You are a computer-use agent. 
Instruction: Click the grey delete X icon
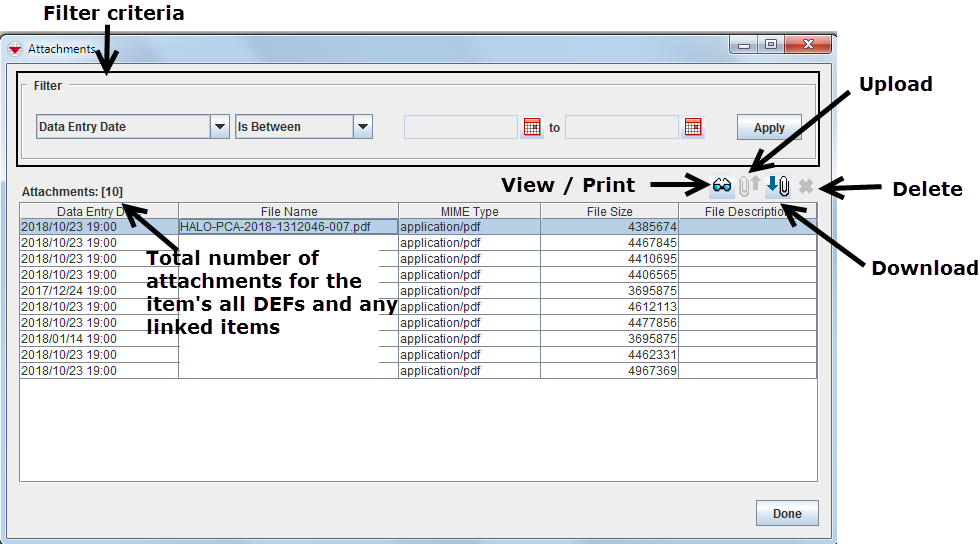tap(806, 186)
